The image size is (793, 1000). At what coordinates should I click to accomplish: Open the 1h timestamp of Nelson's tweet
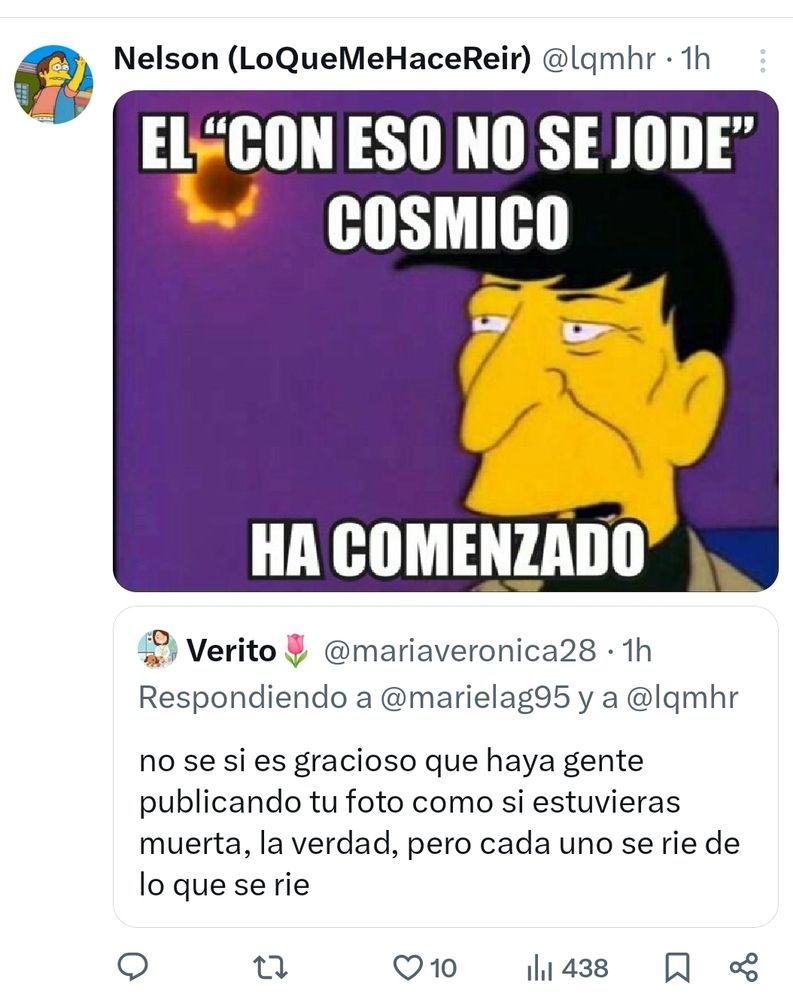(695, 59)
